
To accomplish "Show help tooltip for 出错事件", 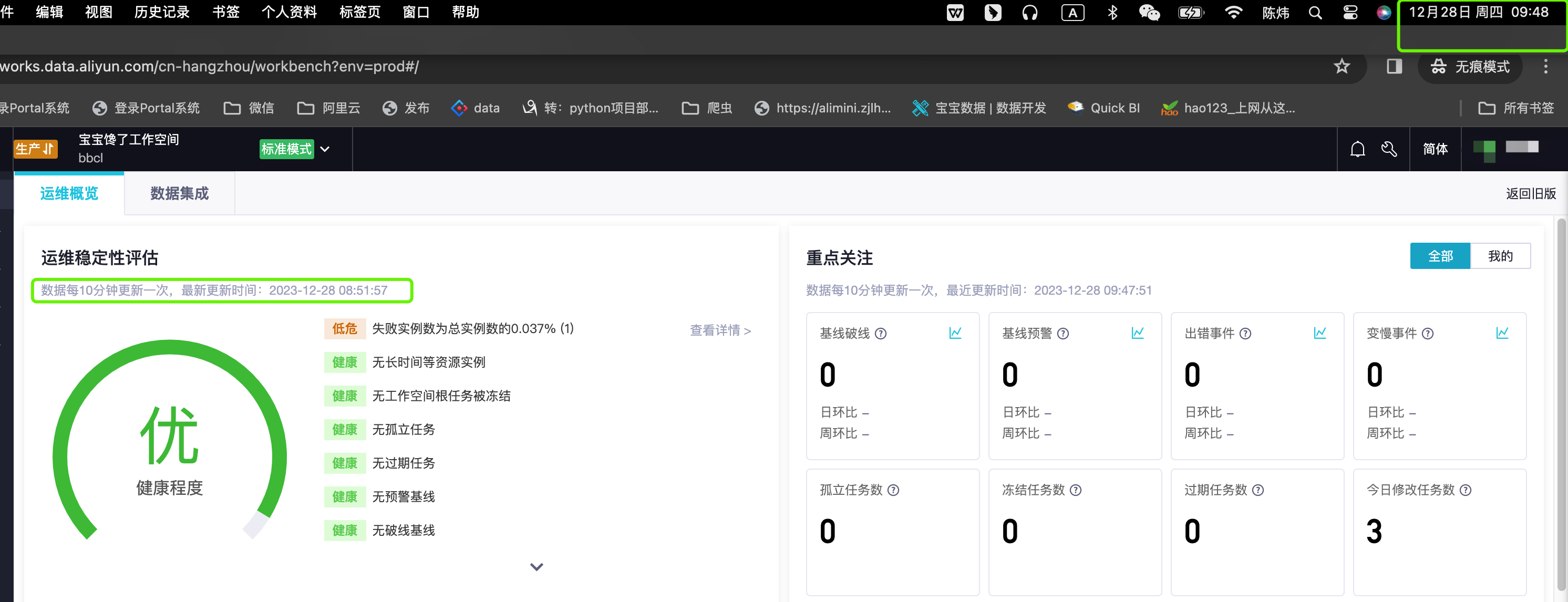I will pyautogui.click(x=1245, y=334).
